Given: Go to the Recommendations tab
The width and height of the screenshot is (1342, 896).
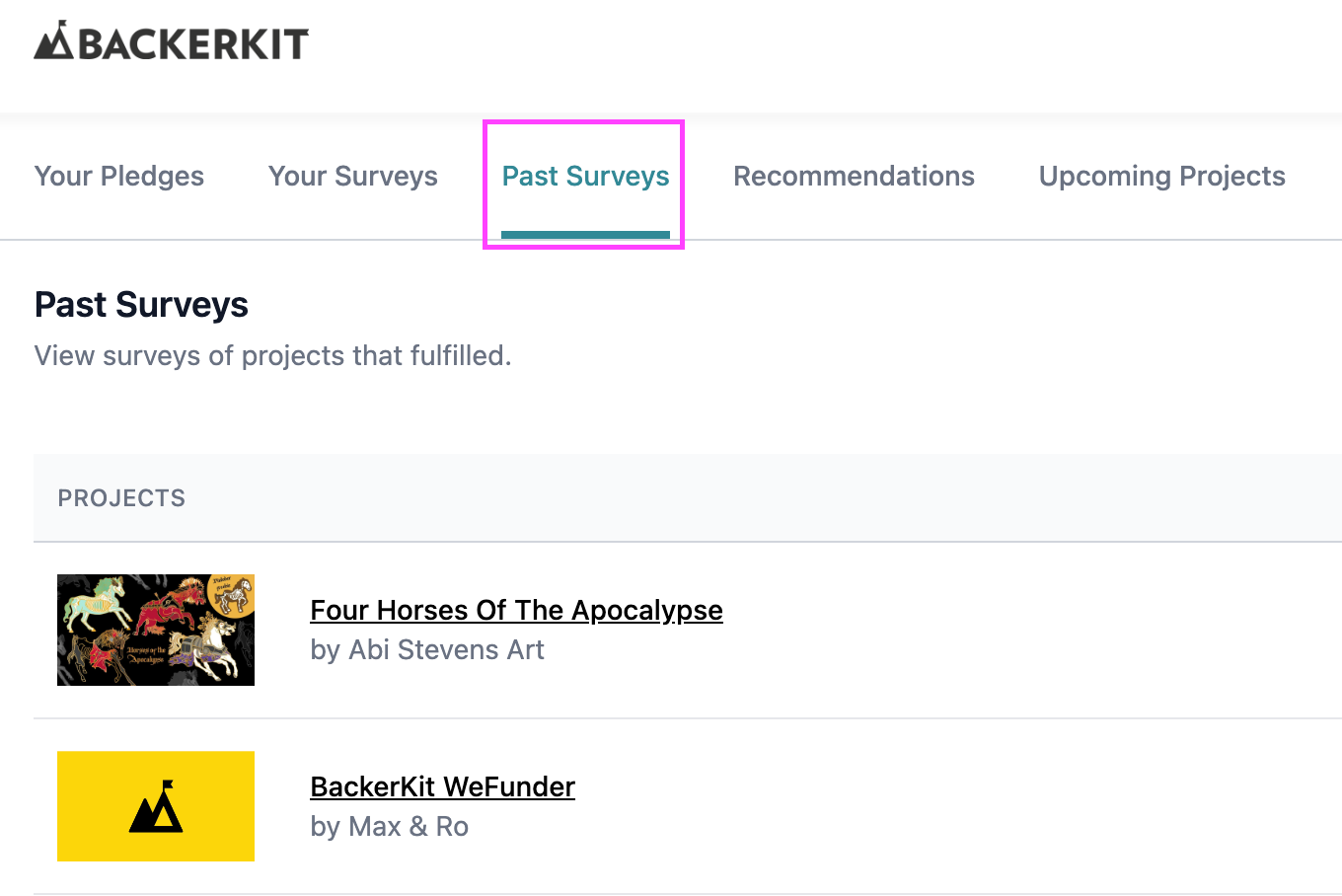Looking at the screenshot, I should point(854,176).
